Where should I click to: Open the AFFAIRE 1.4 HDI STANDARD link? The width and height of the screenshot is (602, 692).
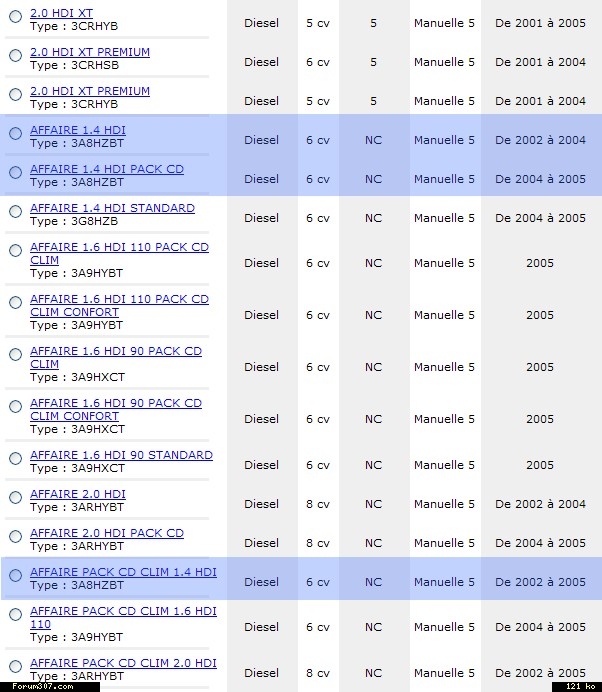tap(112, 208)
